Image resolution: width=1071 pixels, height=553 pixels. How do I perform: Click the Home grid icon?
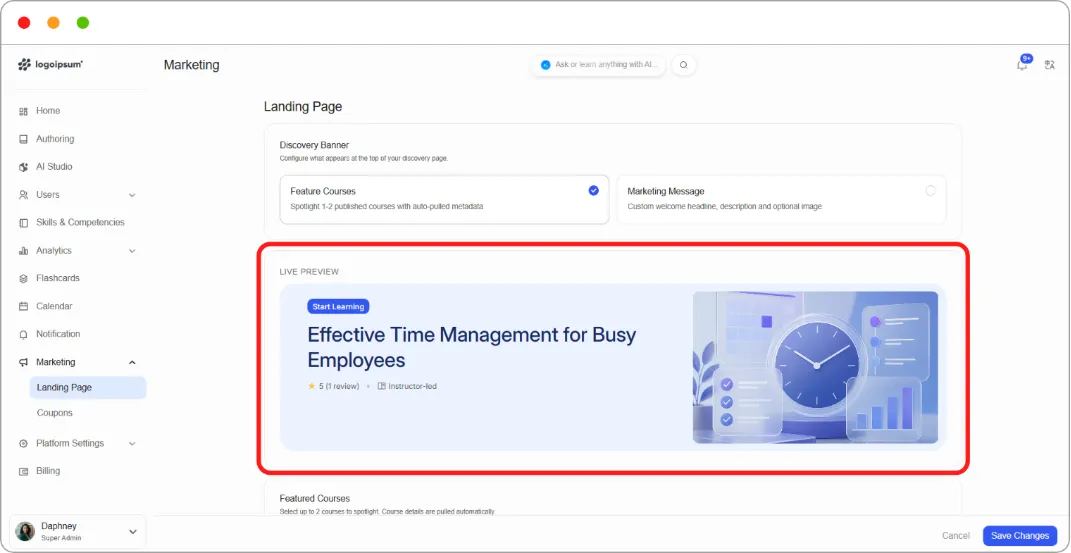[23, 111]
